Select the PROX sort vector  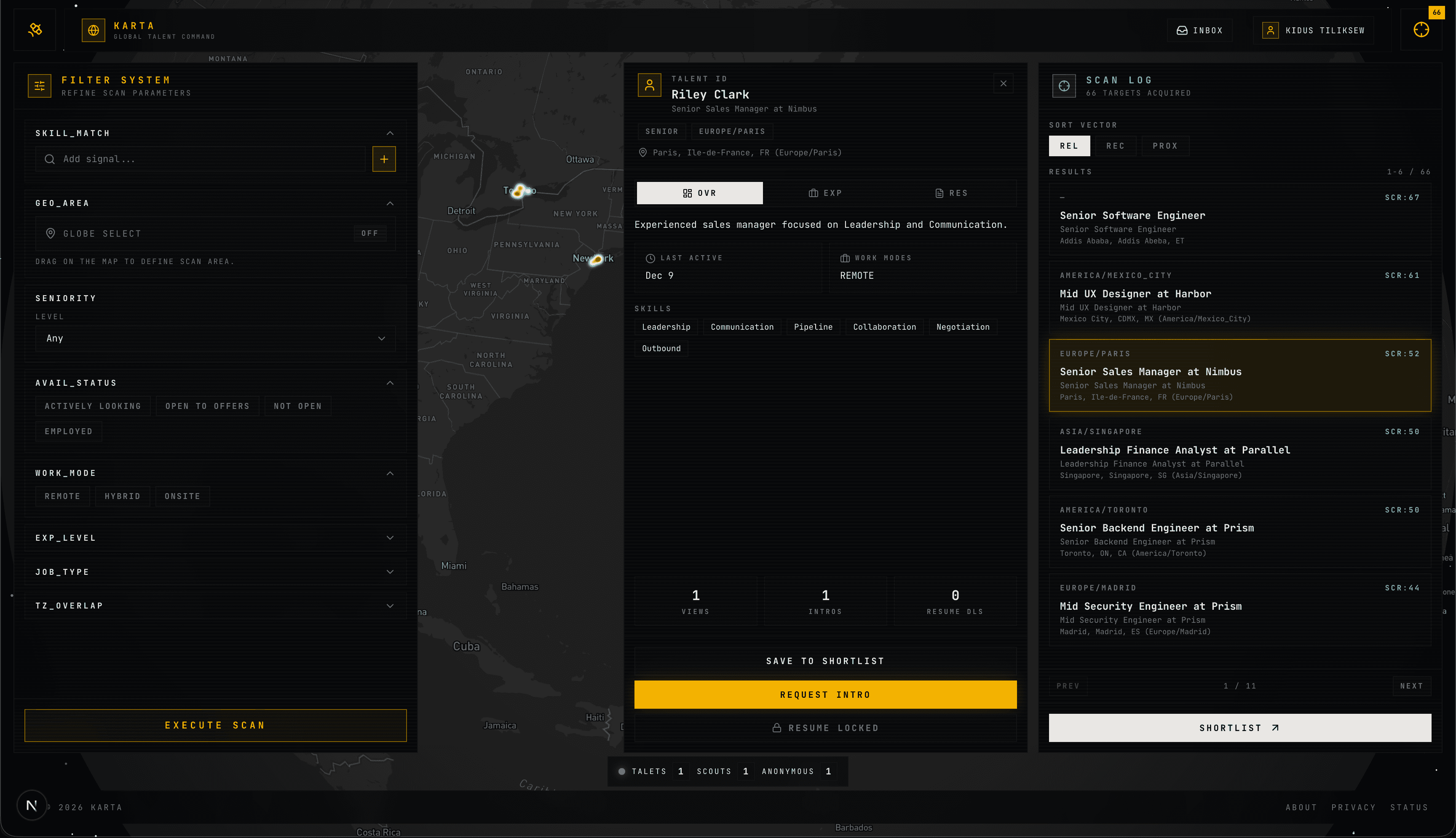pos(1165,146)
